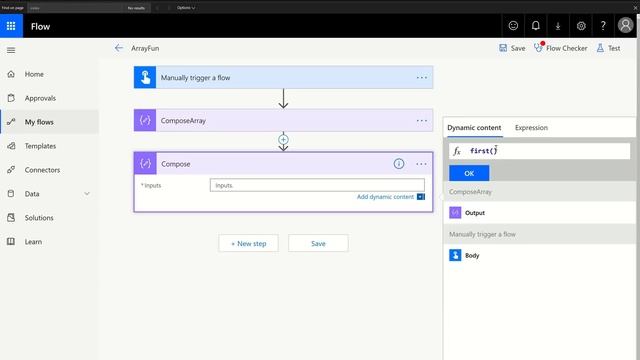Toggle the hamburger navigation menu
The height and width of the screenshot is (360, 640).
tap(11, 50)
